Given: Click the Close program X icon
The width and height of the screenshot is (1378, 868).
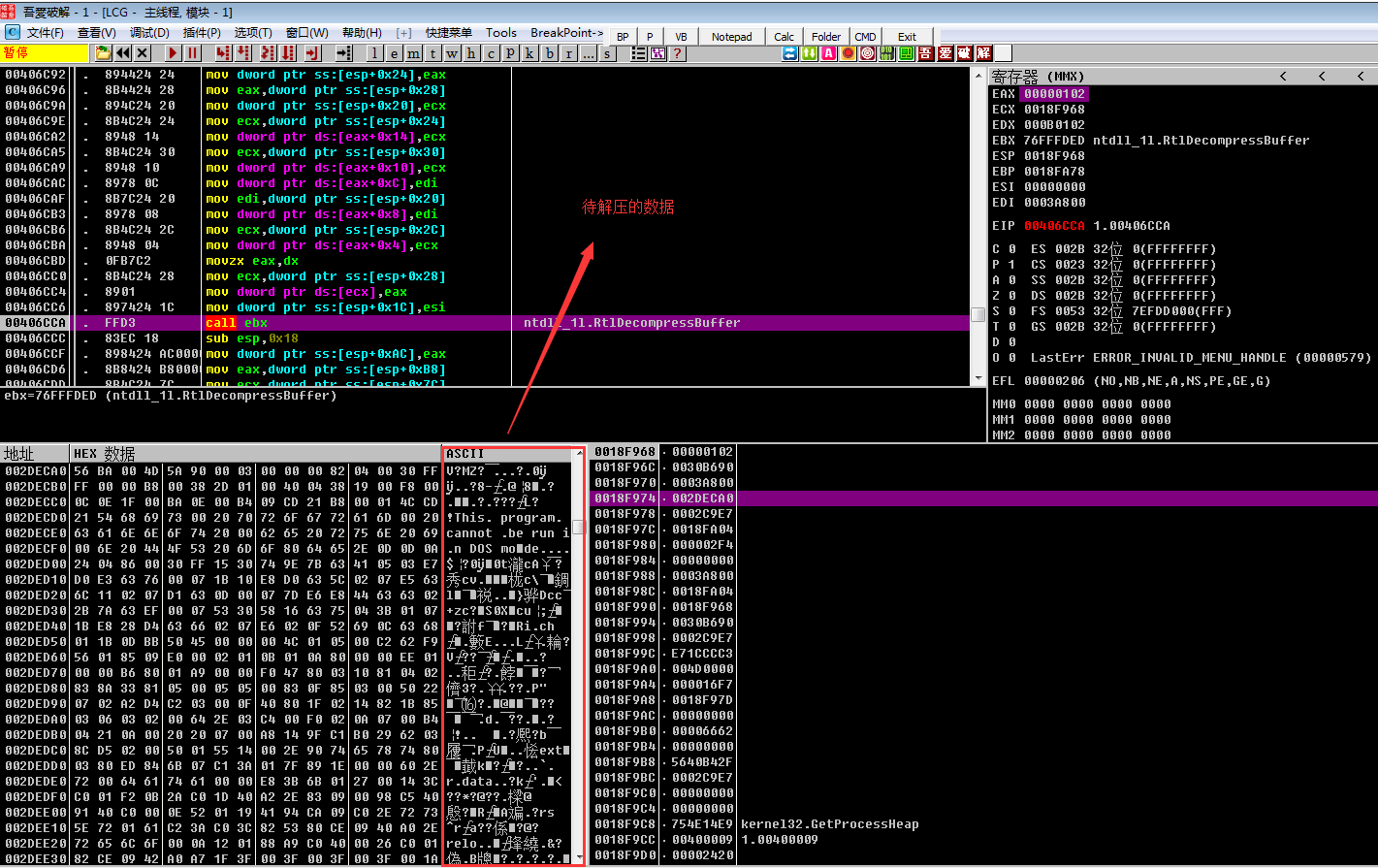Looking at the screenshot, I should coord(143,53).
